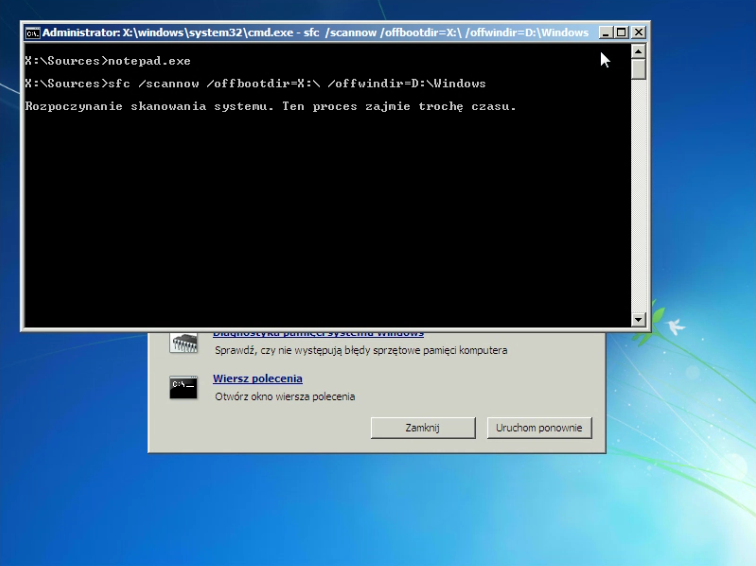Open the cmd.exe system menu icon
Viewport: 756px width, 566px height.
pyautogui.click(x=32, y=33)
